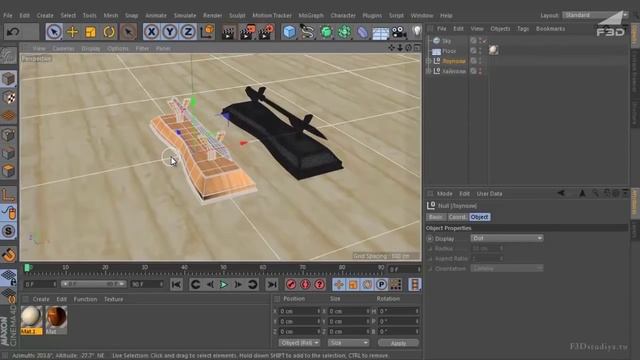Open the Floor environment icon
The height and width of the screenshot is (360, 640).
click(x=380, y=32)
